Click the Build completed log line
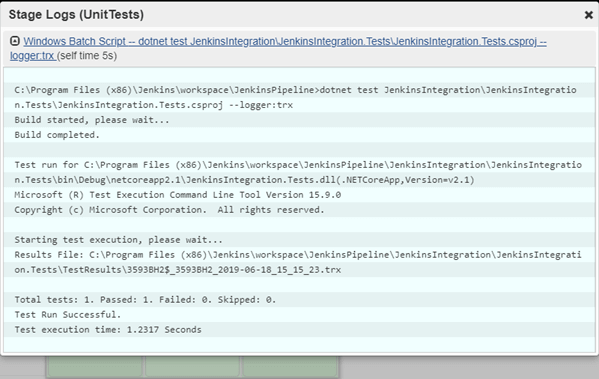Viewport: 599px width, 379px height. point(57,135)
